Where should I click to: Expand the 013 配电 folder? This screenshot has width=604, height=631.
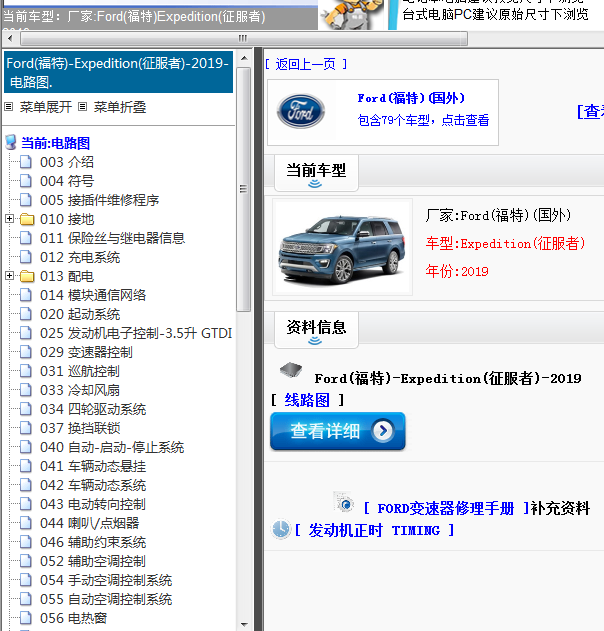coord(9,276)
